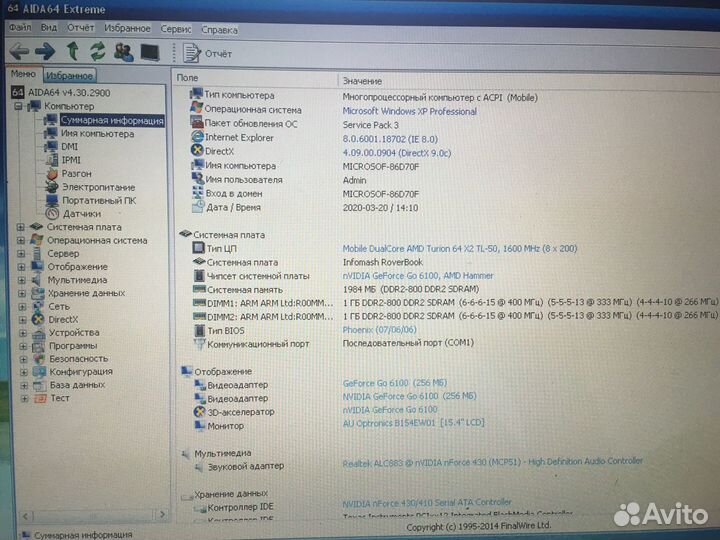Viewport: 720px width, 540px height.
Task: Click the black monitor icon in toolbar
Action: click(x=150, y=52)
